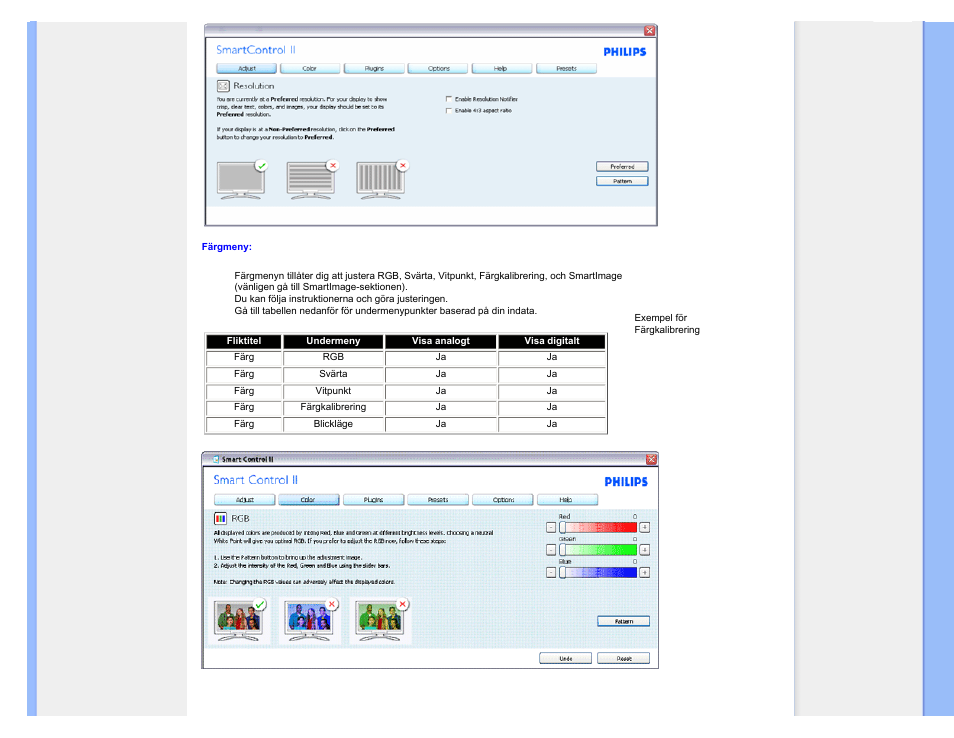
Task: Click the 'Exempel för Färgkalibrering' caption
Action: pyautogui.click(x=667, y=324)
